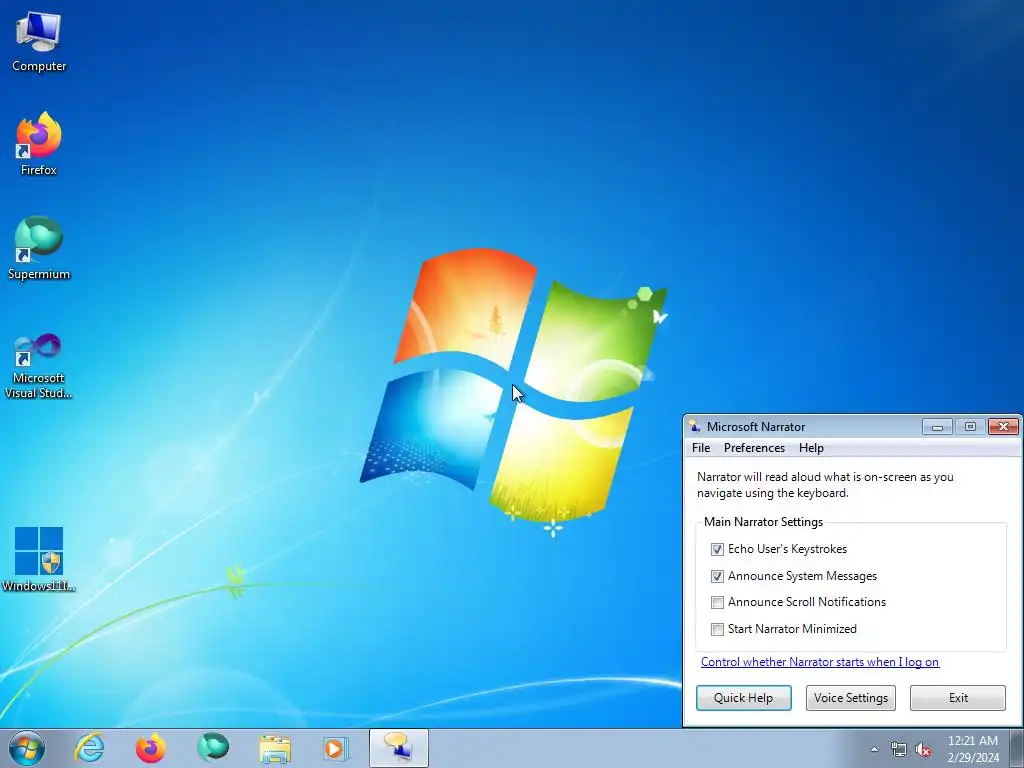Viewport: 1024px width, 768px height.
Task: Show hidden system tray icons
Action: (x=874, y=749)
